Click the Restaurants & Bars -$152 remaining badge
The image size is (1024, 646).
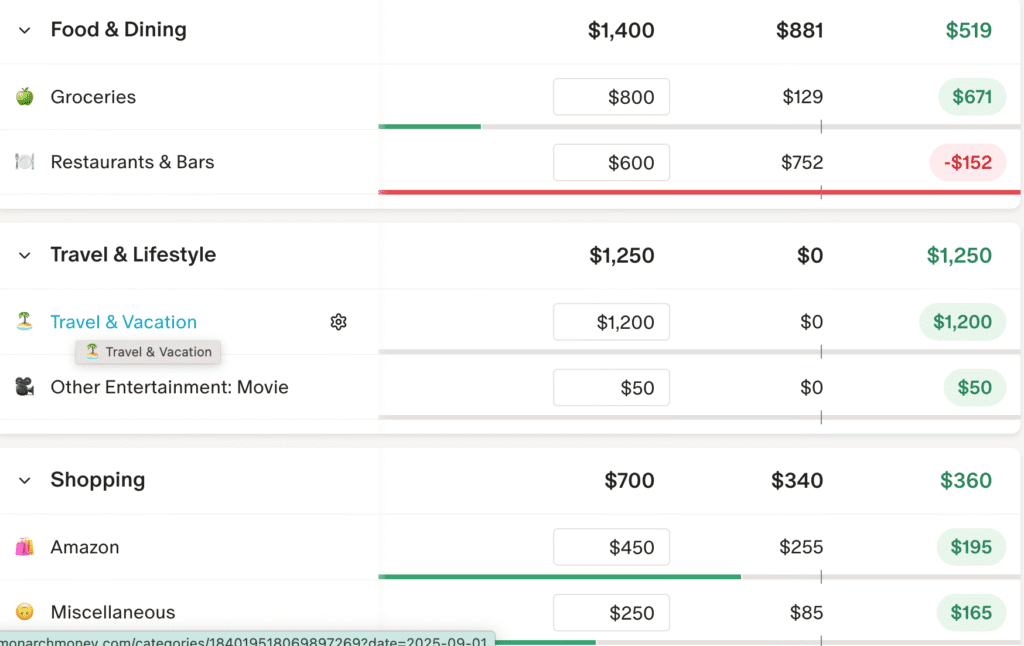(x=967, y=162)
